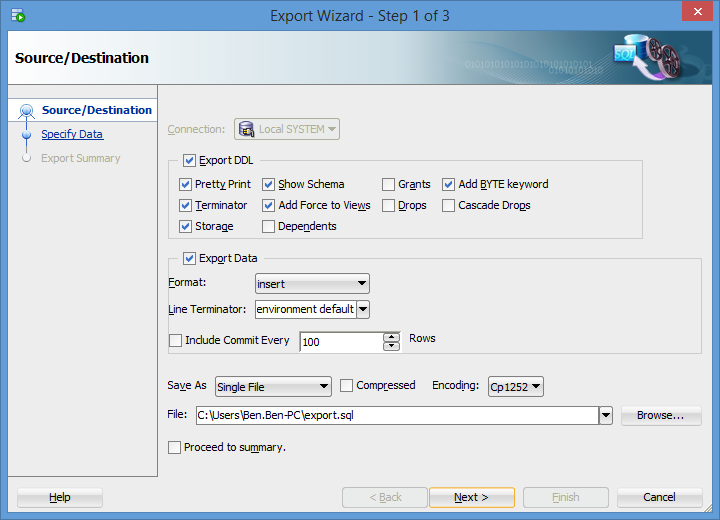This screenshot has width=720, height=520.
Task: Click the Local SYSTEM database connection icon
Action: [246, 129]
